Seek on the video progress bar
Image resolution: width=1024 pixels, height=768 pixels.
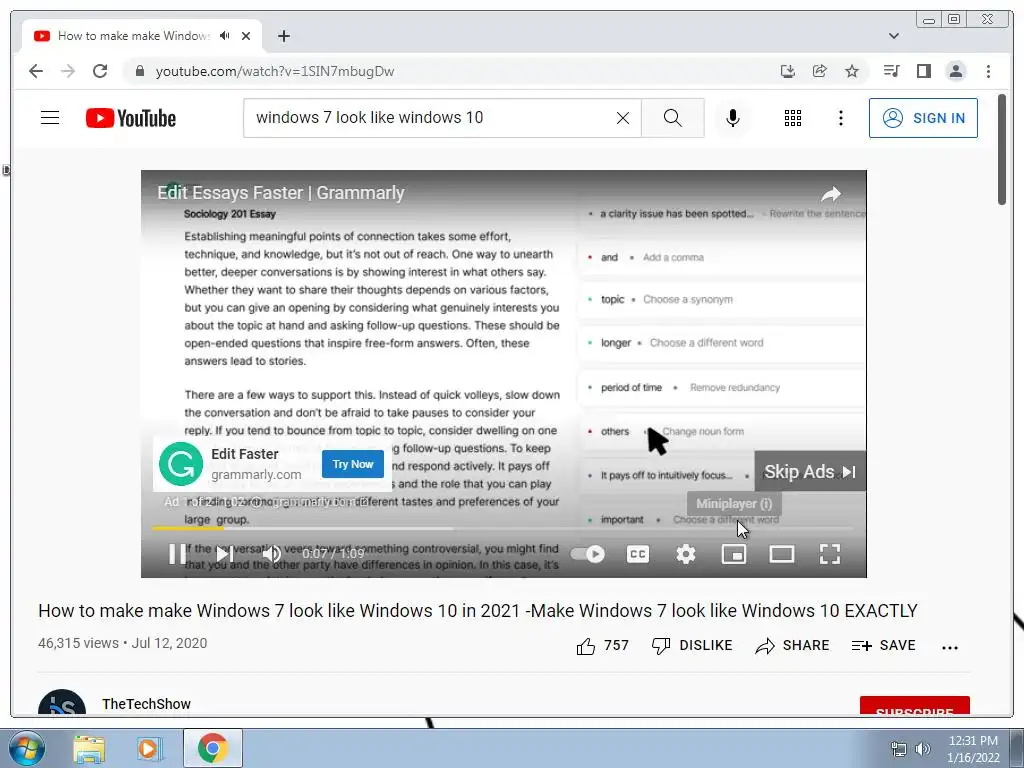coord(503,528)
